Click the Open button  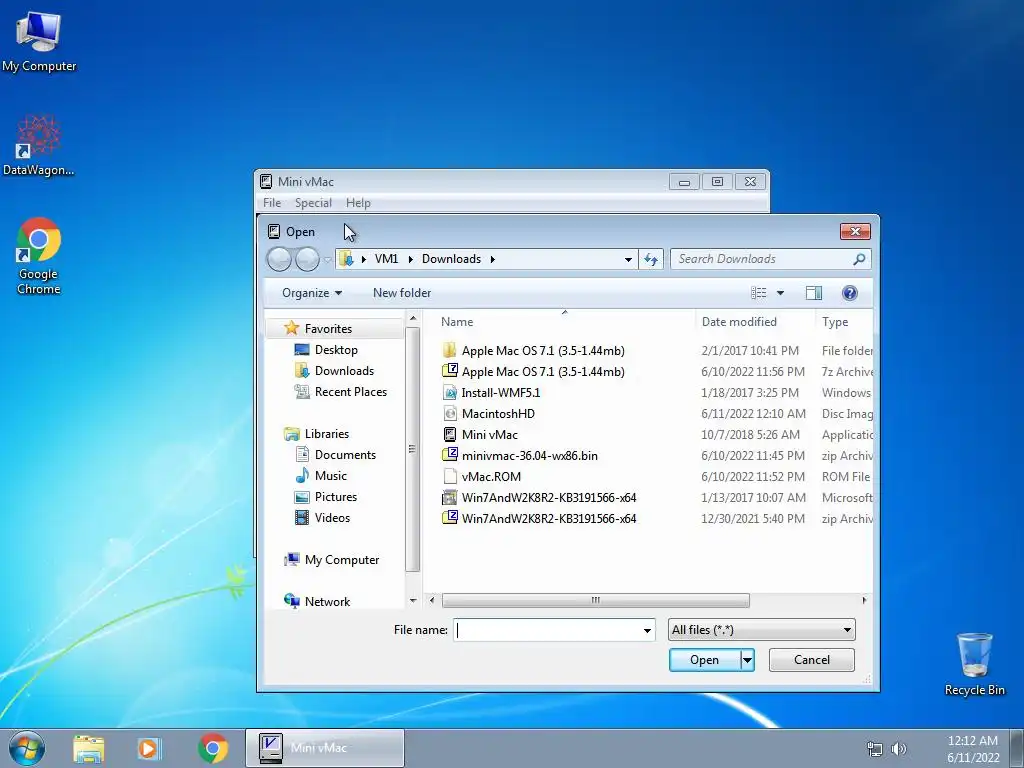(705, 660)
